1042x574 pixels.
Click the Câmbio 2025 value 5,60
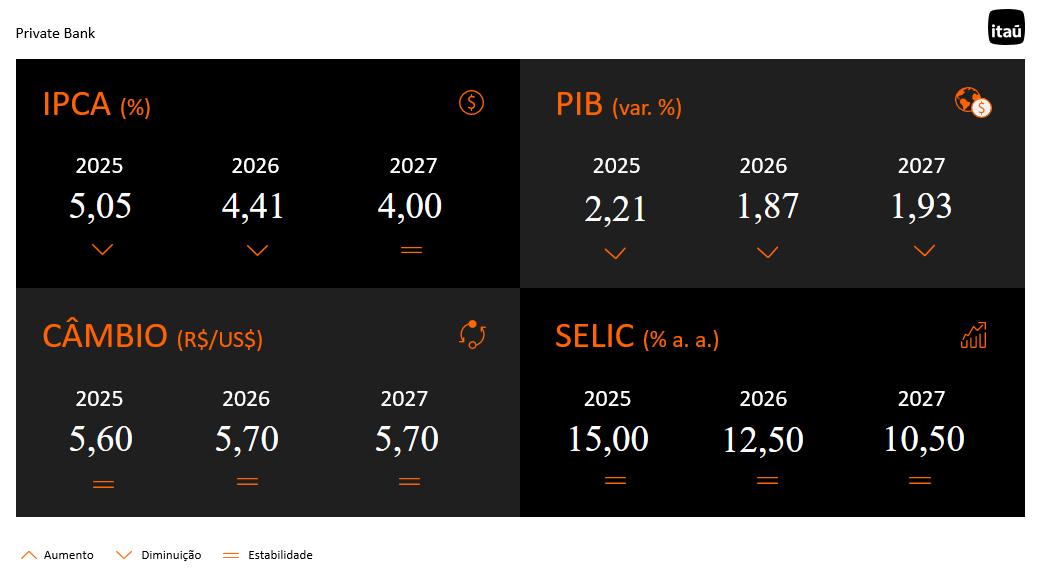click(101, 439)
